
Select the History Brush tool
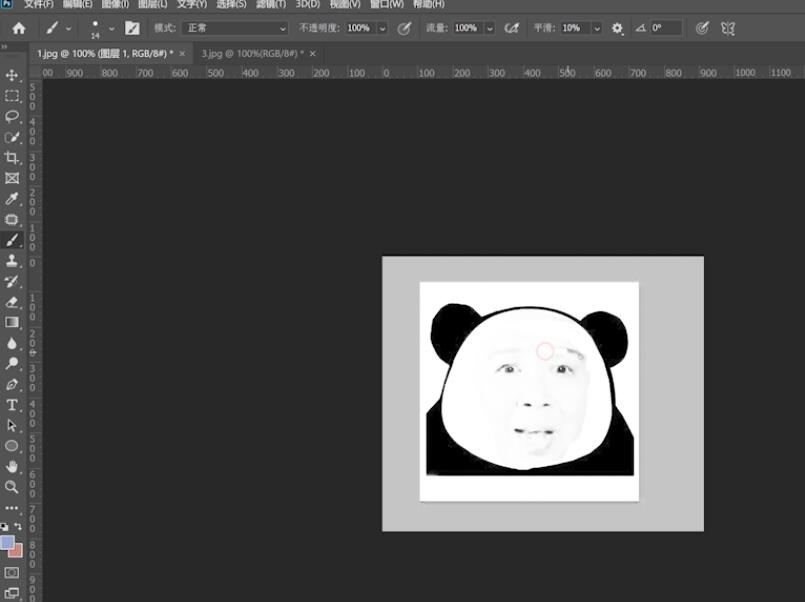(x=12, y=281)
